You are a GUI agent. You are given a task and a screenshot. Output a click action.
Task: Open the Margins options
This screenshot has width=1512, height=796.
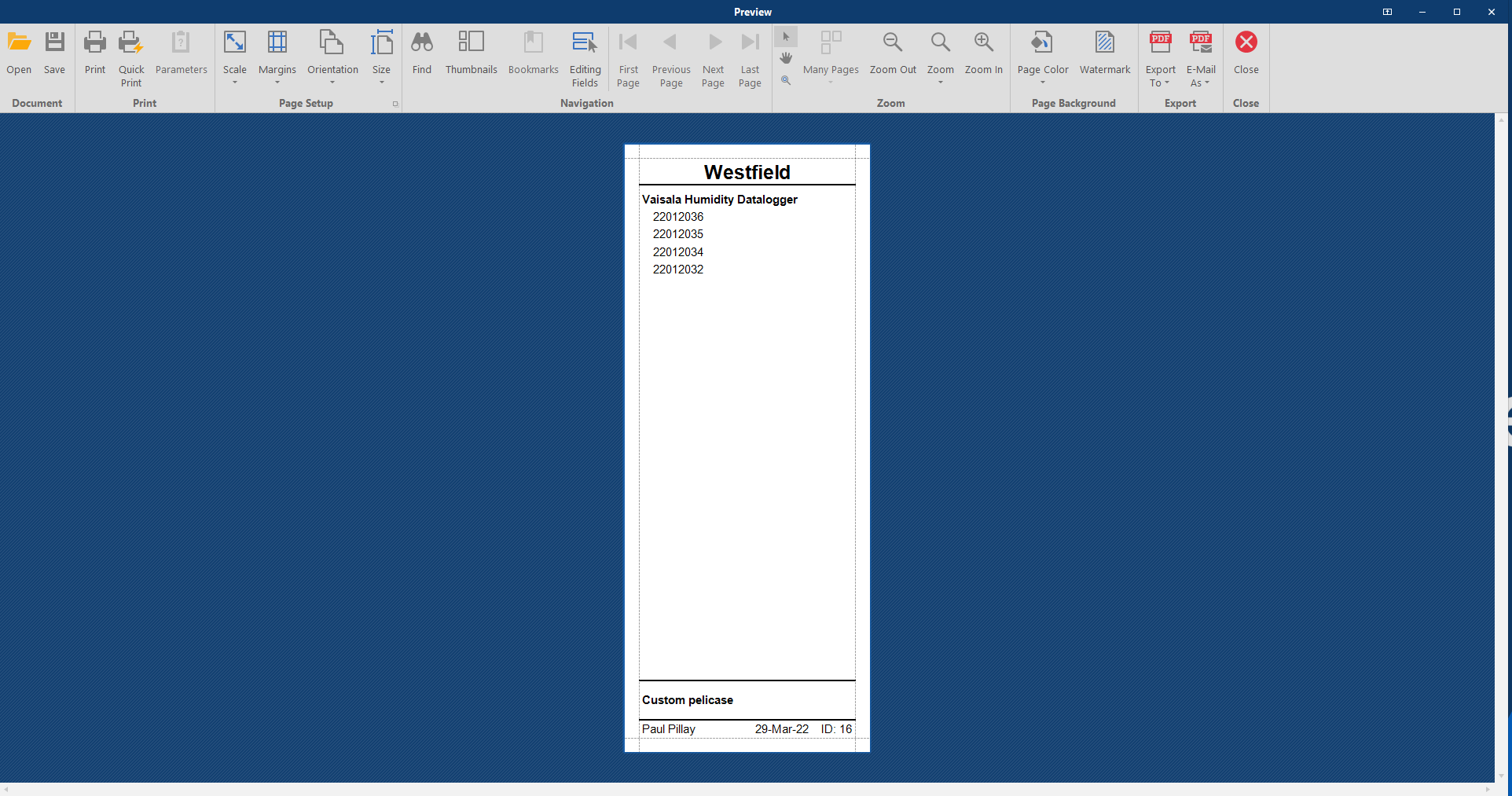click(x=277, y=42)
